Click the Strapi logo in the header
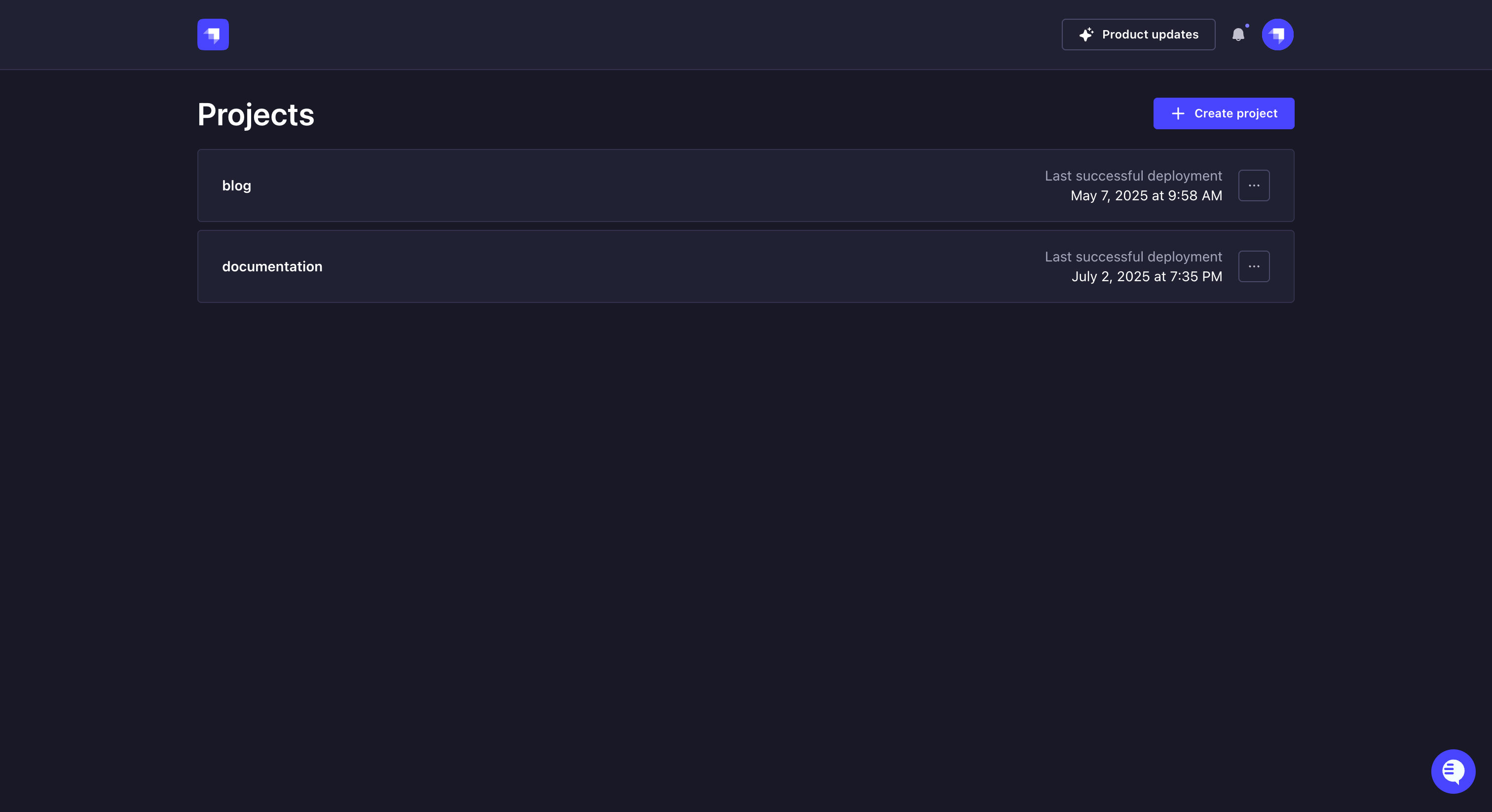 [213, 34]
